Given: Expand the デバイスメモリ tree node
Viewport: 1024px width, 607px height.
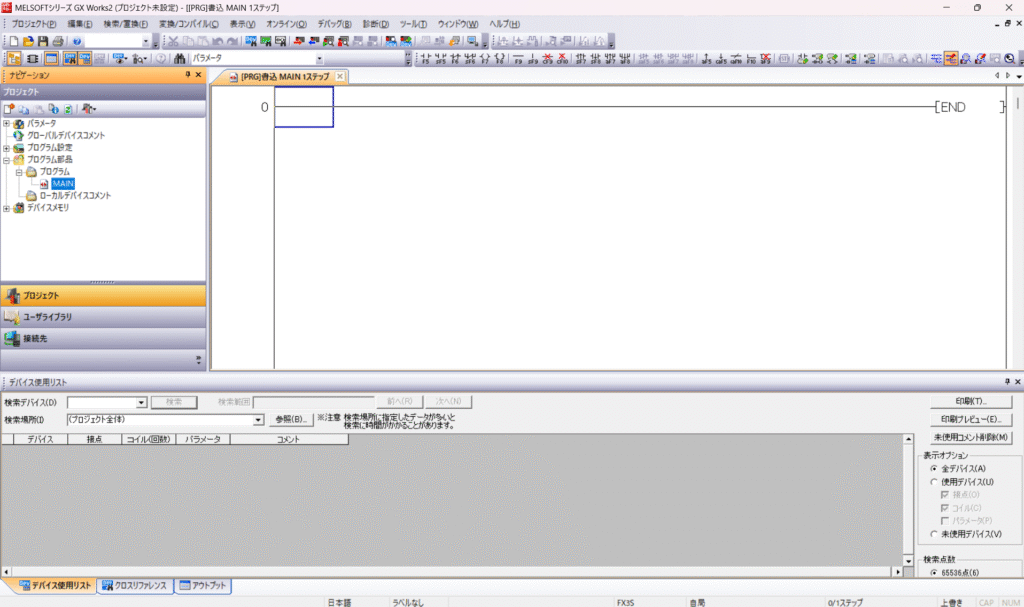Looking at the screenshot, I should [x=6, y=208].
